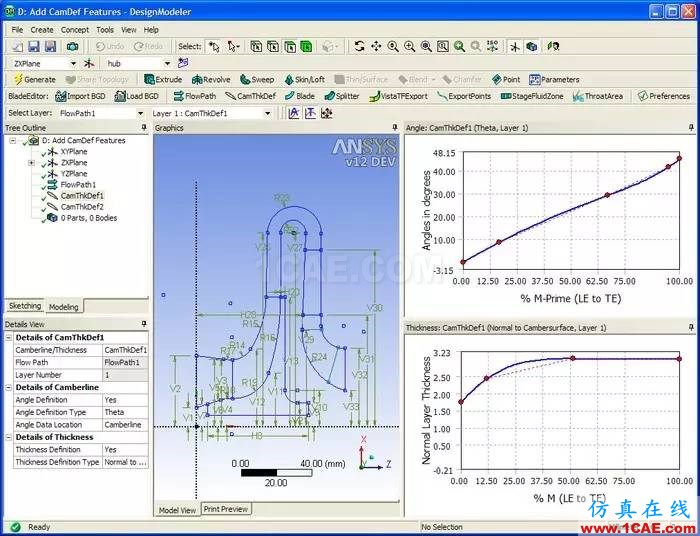Open the Layer 1 : CamThkDef1 dropdown
The image size is (700, 536).
click(x=267, y=113)
